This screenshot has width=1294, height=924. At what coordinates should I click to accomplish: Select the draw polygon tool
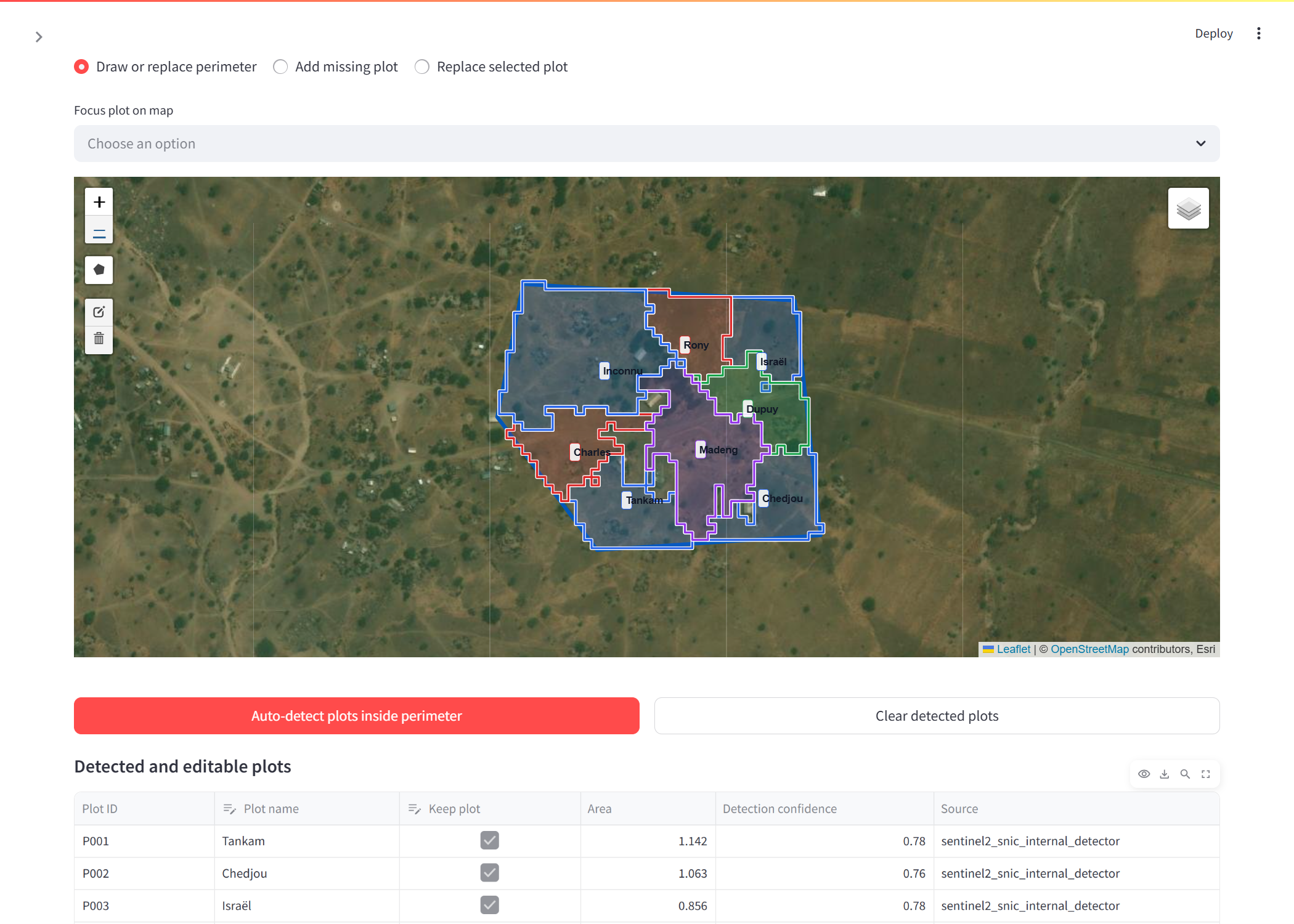99,270
